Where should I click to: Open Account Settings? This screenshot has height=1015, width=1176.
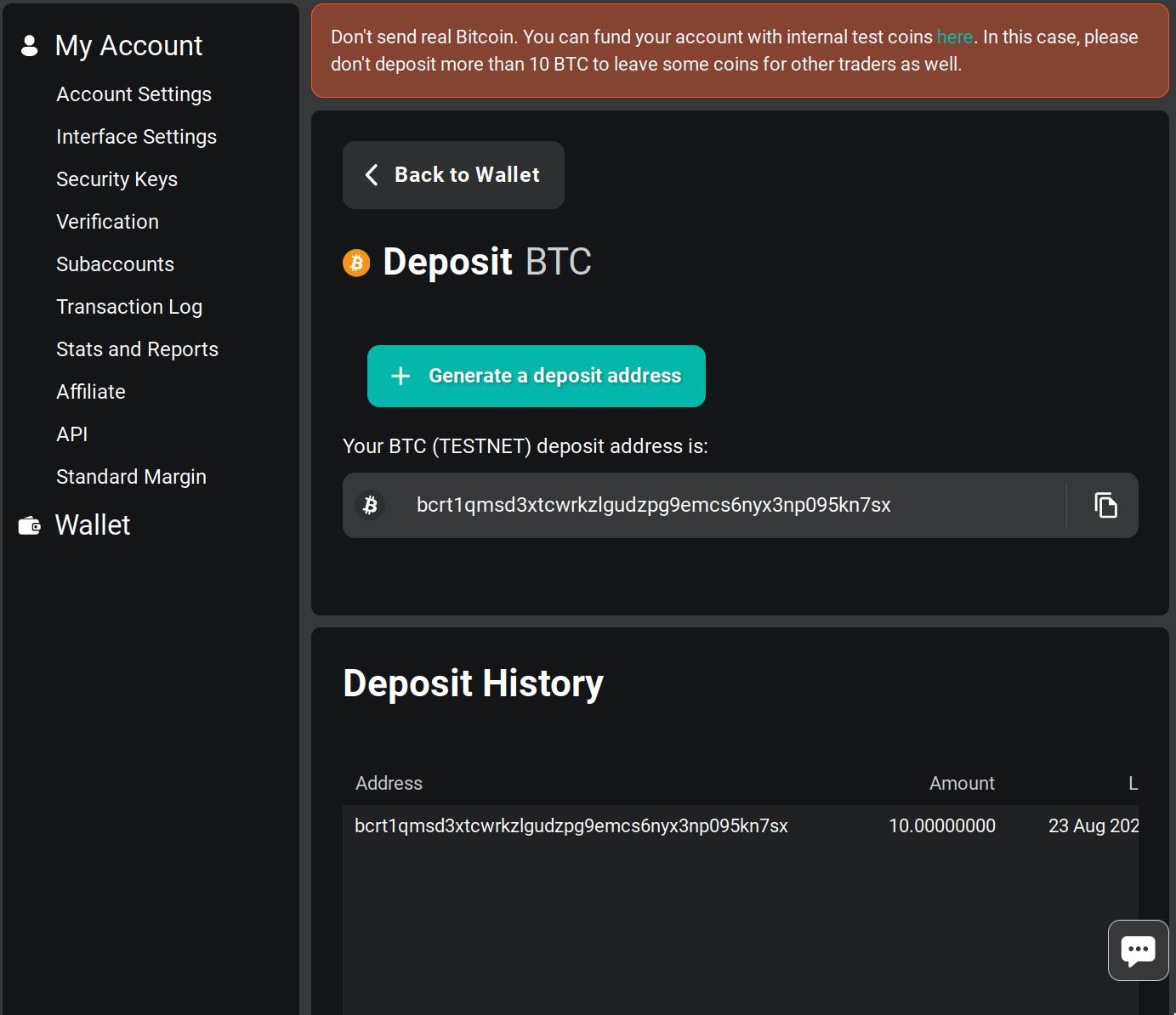click(134, 94)
